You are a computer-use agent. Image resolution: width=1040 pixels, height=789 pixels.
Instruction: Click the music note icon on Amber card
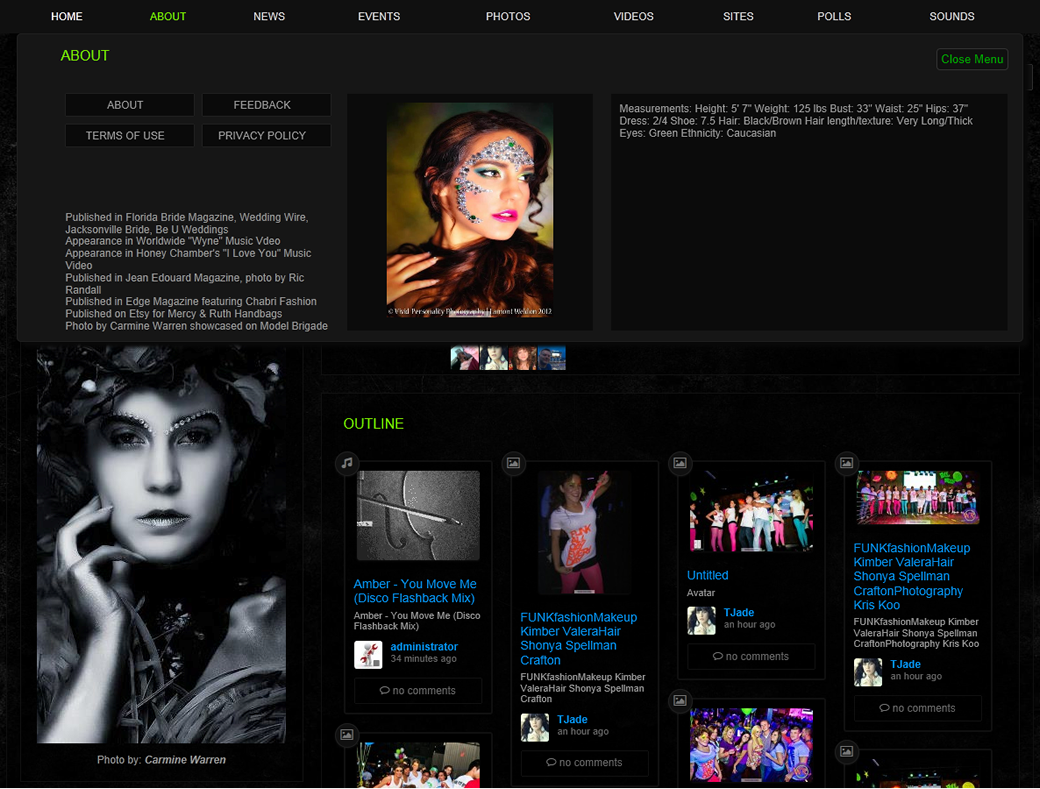(x=347, y=463)
